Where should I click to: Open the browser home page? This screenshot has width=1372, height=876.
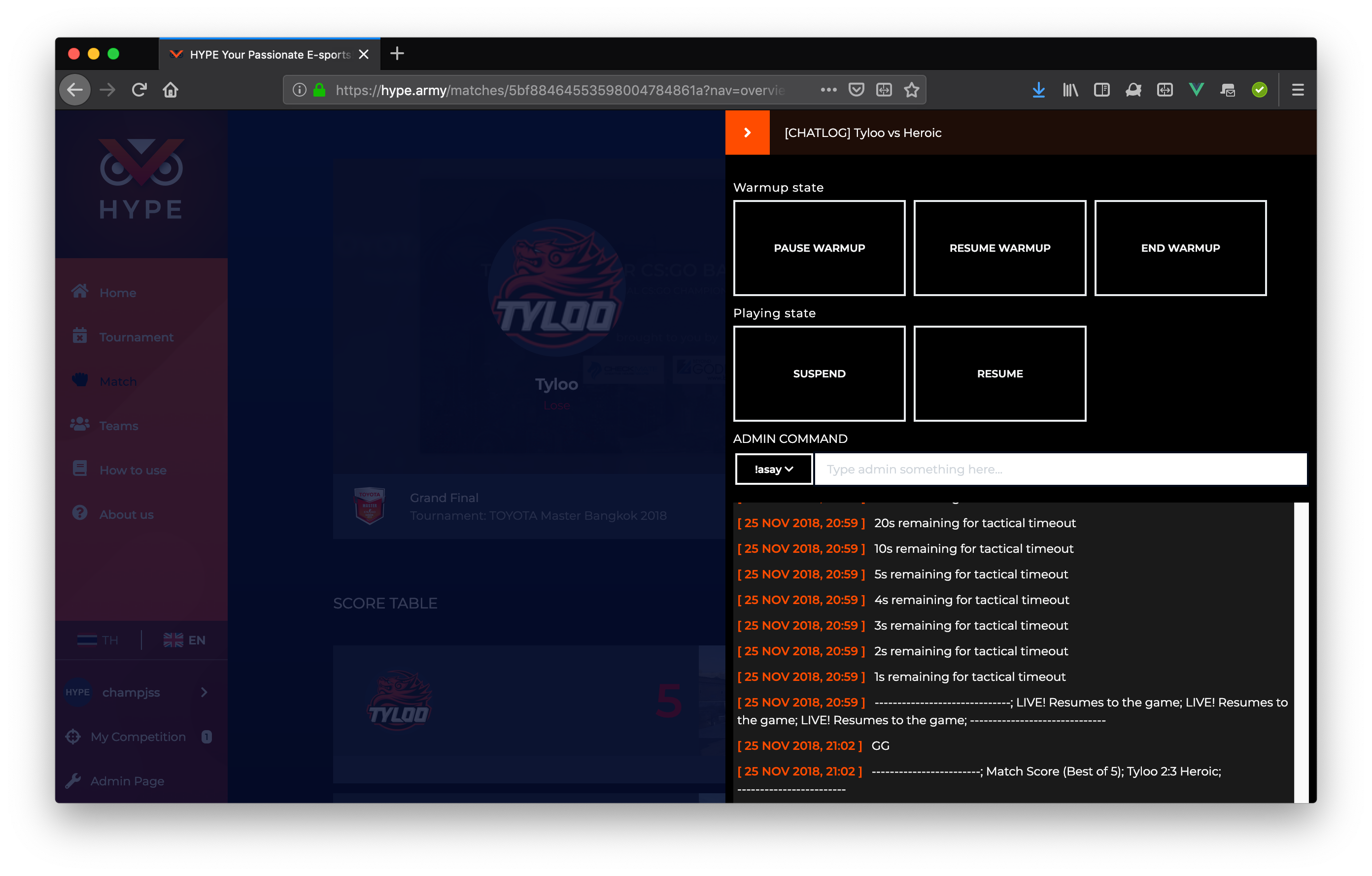click(x=171, y=90)
